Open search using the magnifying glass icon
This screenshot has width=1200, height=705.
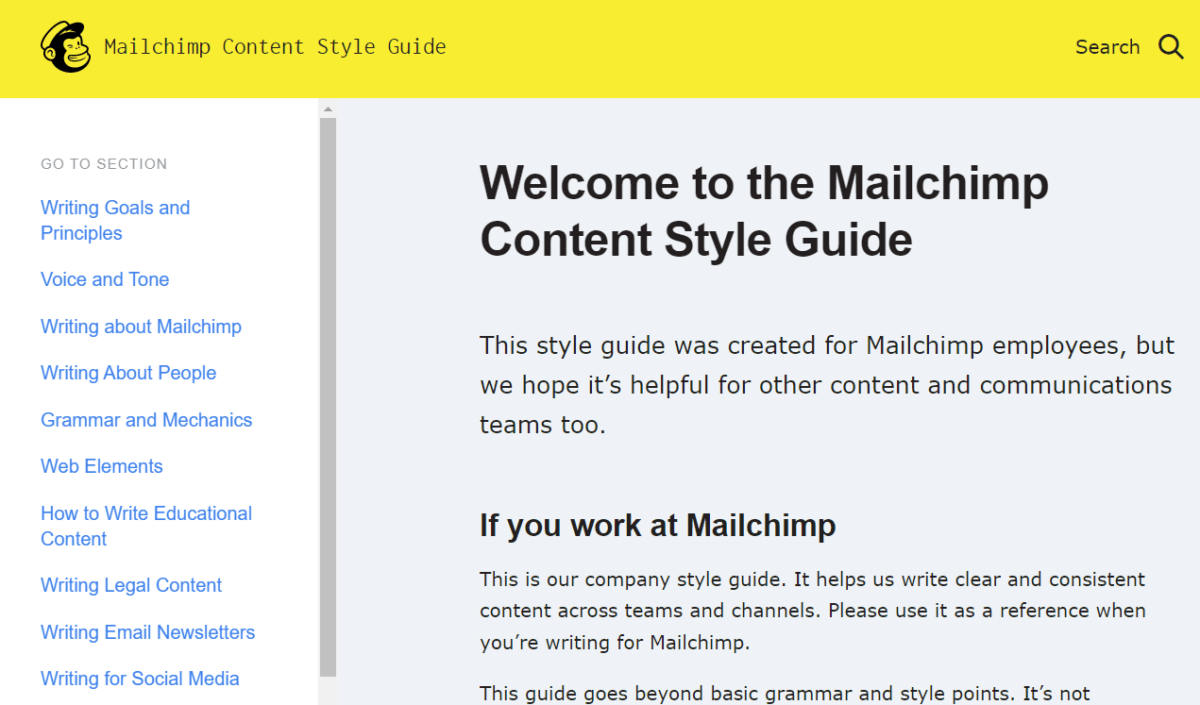[1170, 46]
